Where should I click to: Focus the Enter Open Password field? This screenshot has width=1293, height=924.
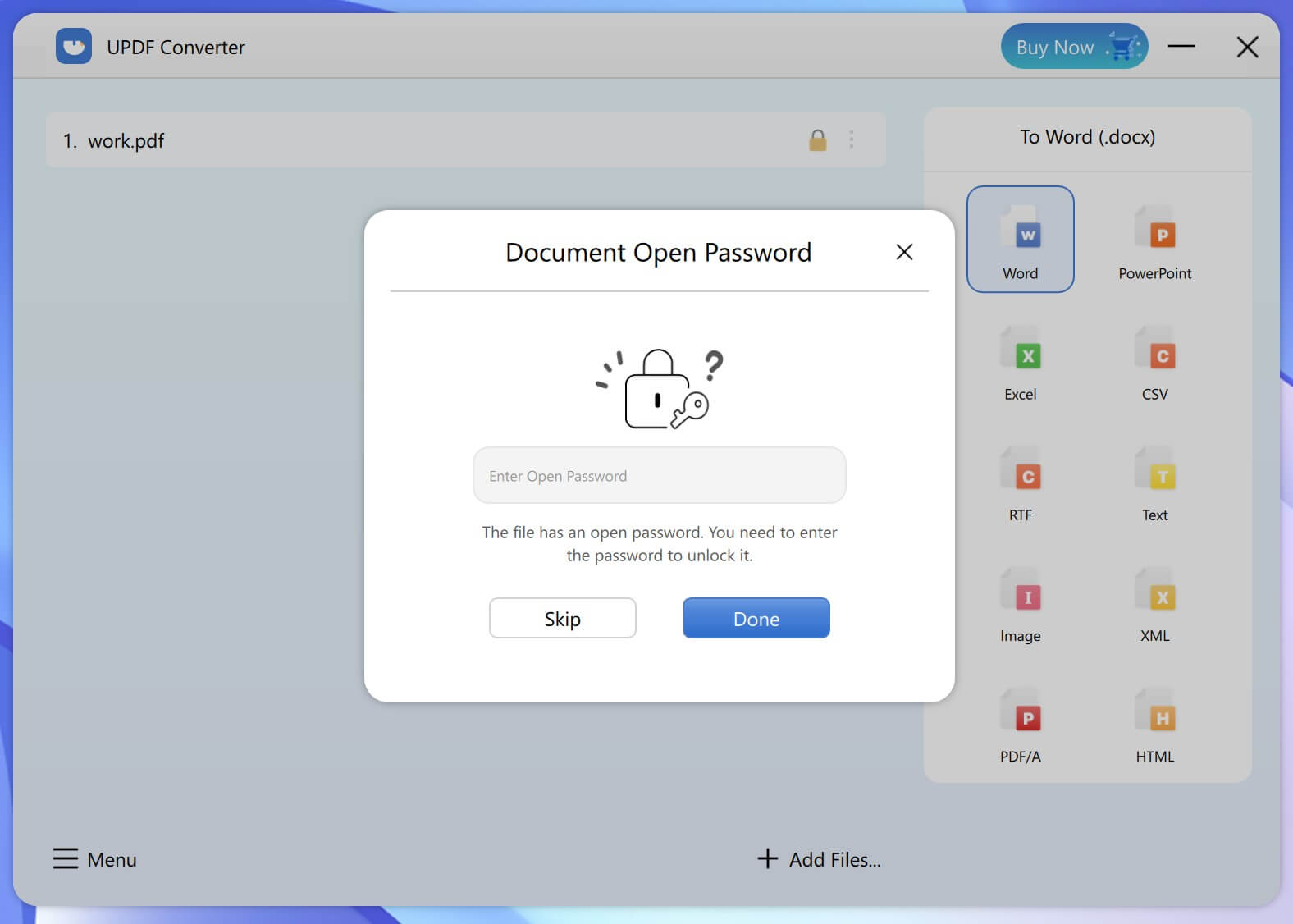[659, 476]
